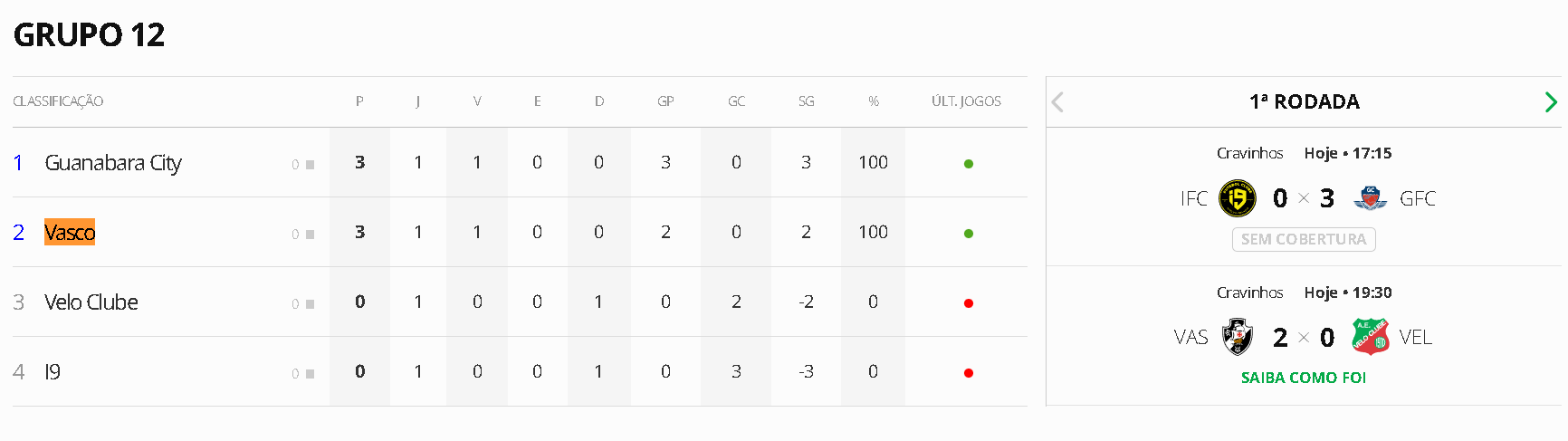The width and height of the screenshot is (1568, 441).
Task: Click the Guanabara City crest in match
Action: 1370,198
